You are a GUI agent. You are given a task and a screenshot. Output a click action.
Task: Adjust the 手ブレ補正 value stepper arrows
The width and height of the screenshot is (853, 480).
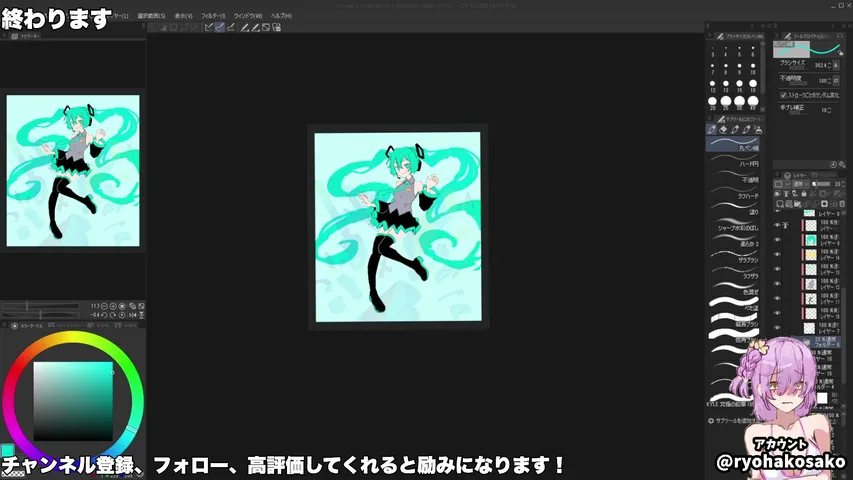click(829, 110)
